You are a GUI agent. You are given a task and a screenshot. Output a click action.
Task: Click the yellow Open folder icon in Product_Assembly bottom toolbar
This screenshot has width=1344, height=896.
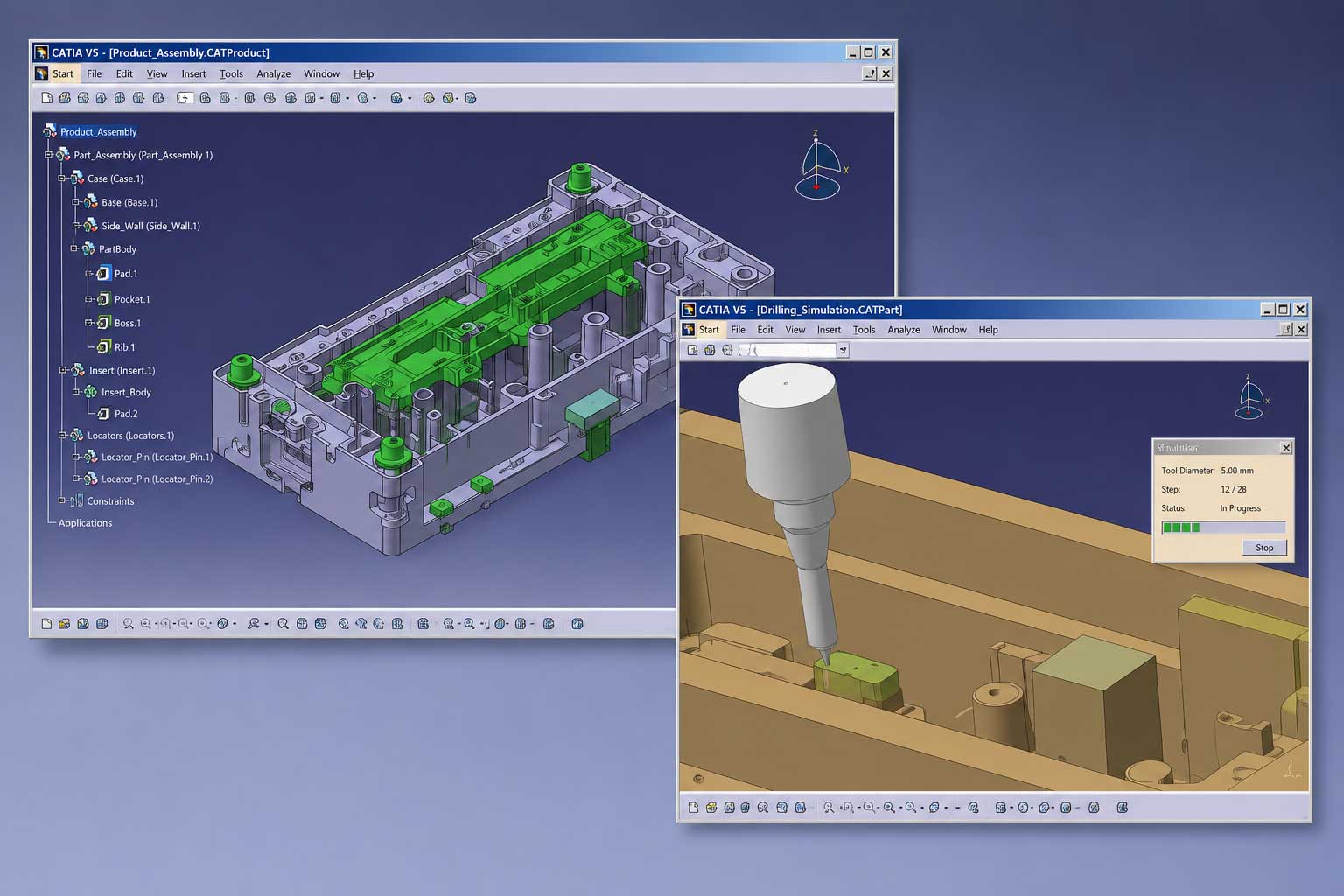point(65,624)
